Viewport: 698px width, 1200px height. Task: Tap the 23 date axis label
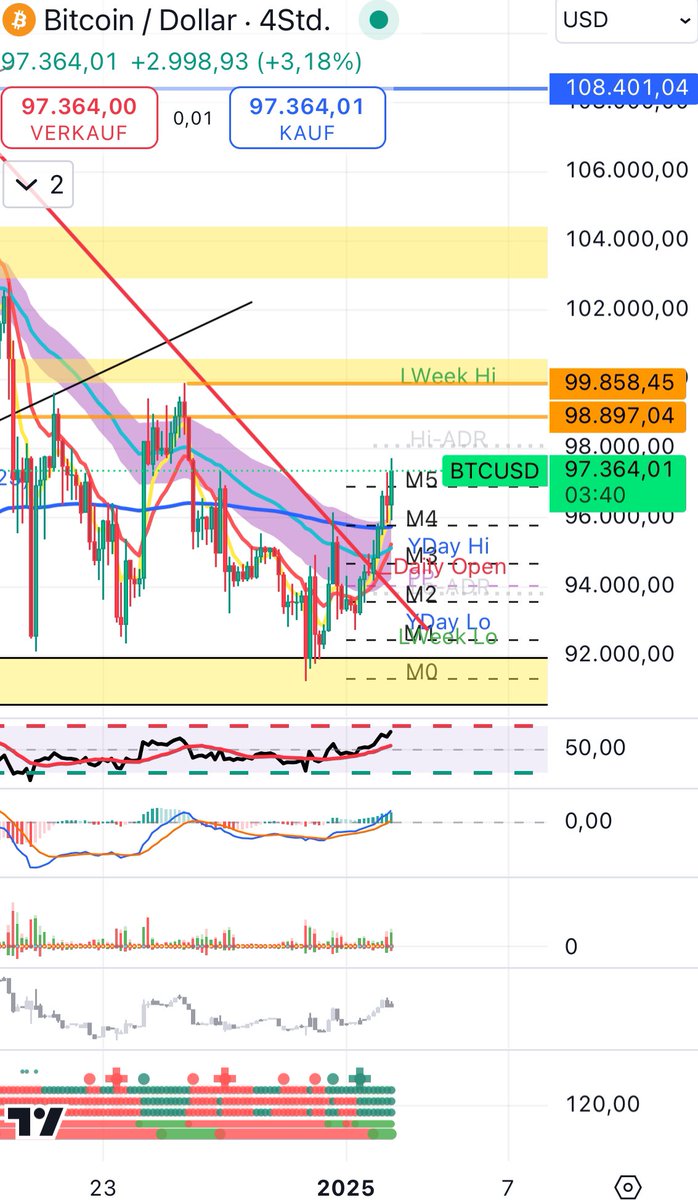(x=102, y=1188)
